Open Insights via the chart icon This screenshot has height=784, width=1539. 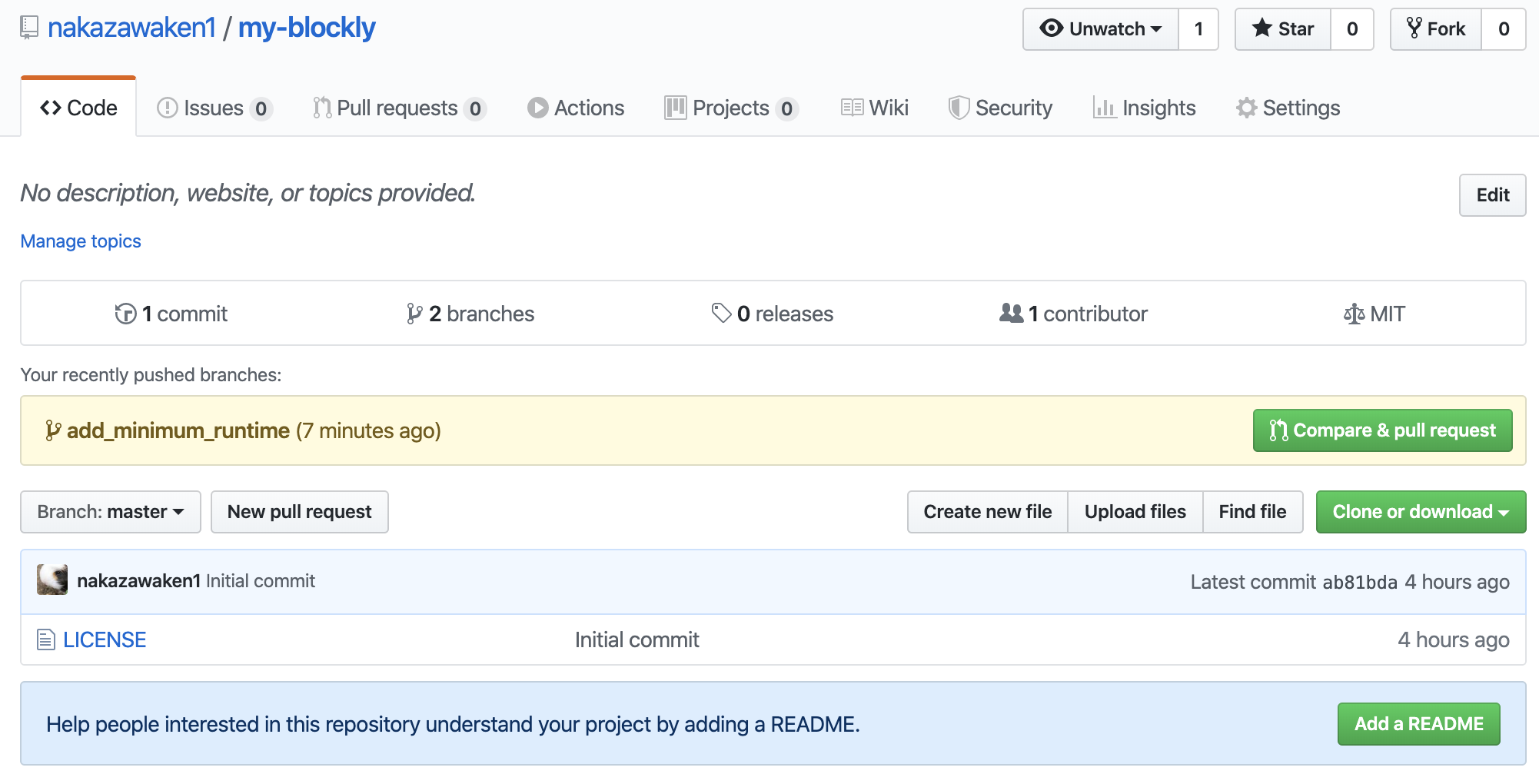click(1105, 108)
